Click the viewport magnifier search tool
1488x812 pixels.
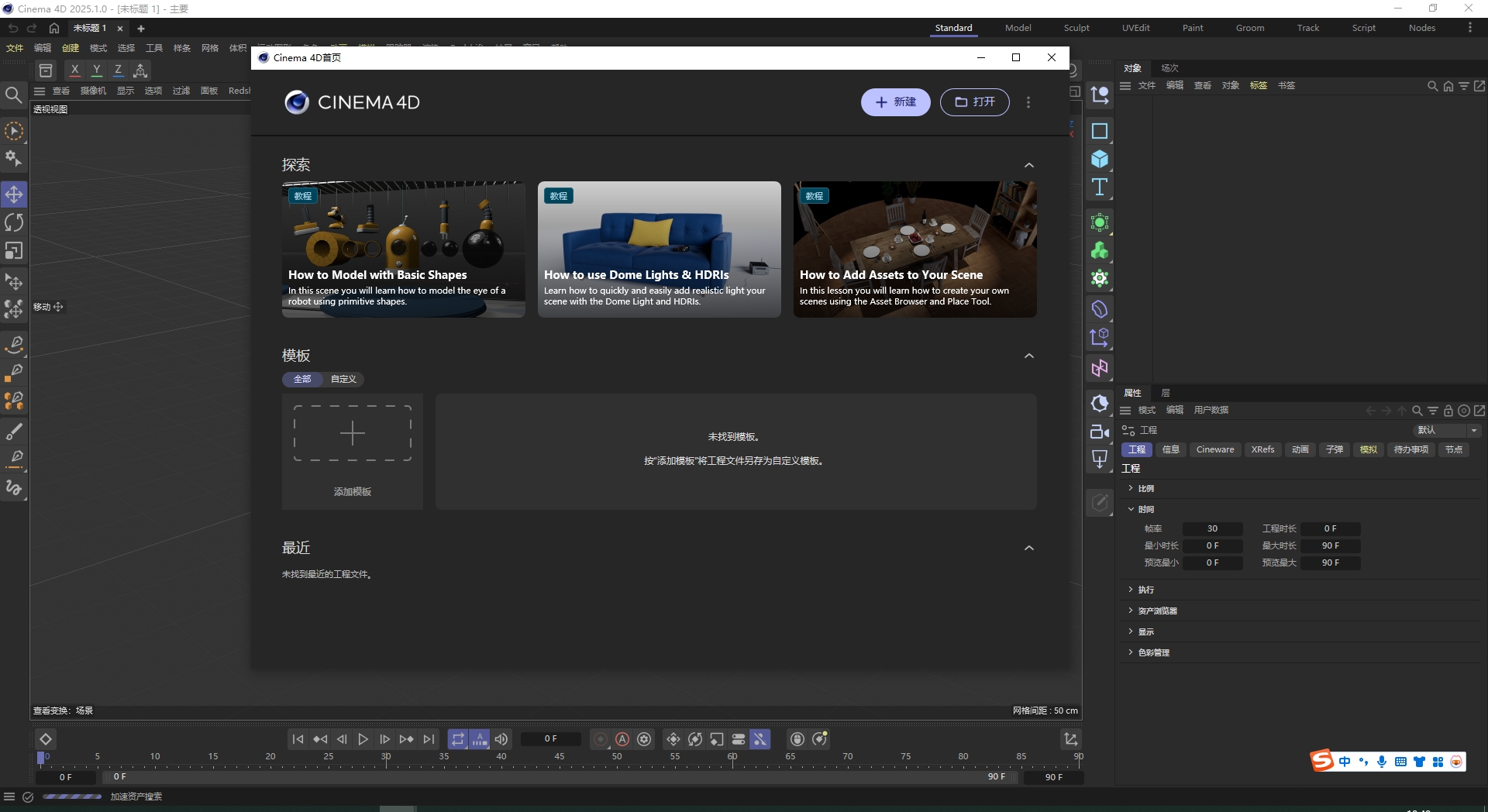click(x=14, y=95)
